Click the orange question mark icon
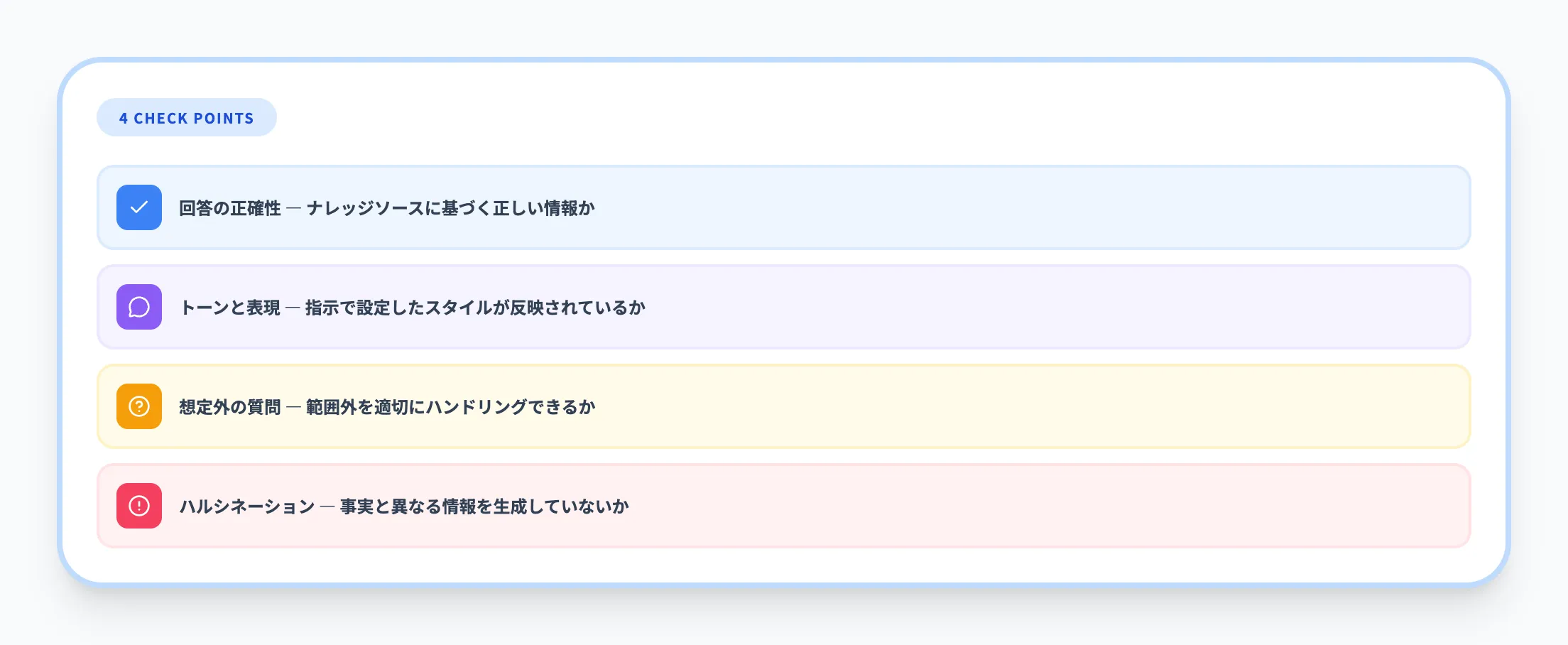Screen dimensions: 1568x645 click(139, 406)
